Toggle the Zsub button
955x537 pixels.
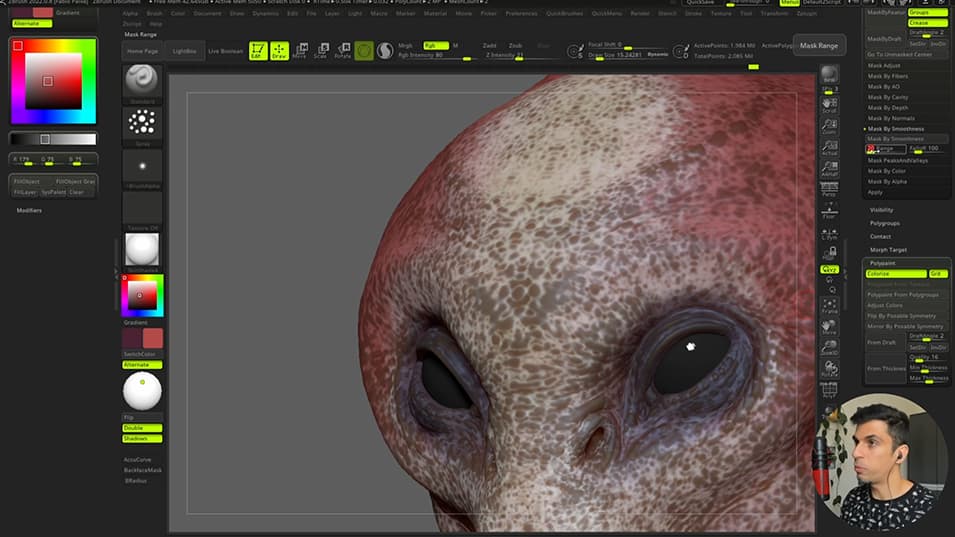tap(515, 46)
